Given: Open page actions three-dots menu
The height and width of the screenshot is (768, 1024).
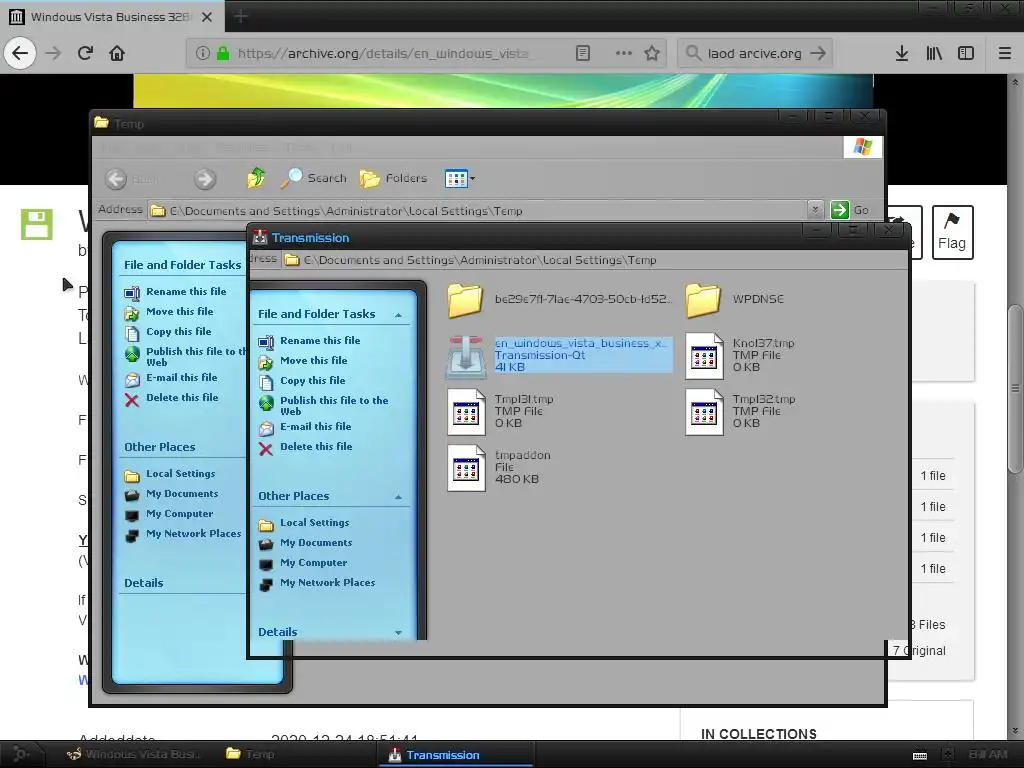Looking at the screenshot, I should point(624,53).
